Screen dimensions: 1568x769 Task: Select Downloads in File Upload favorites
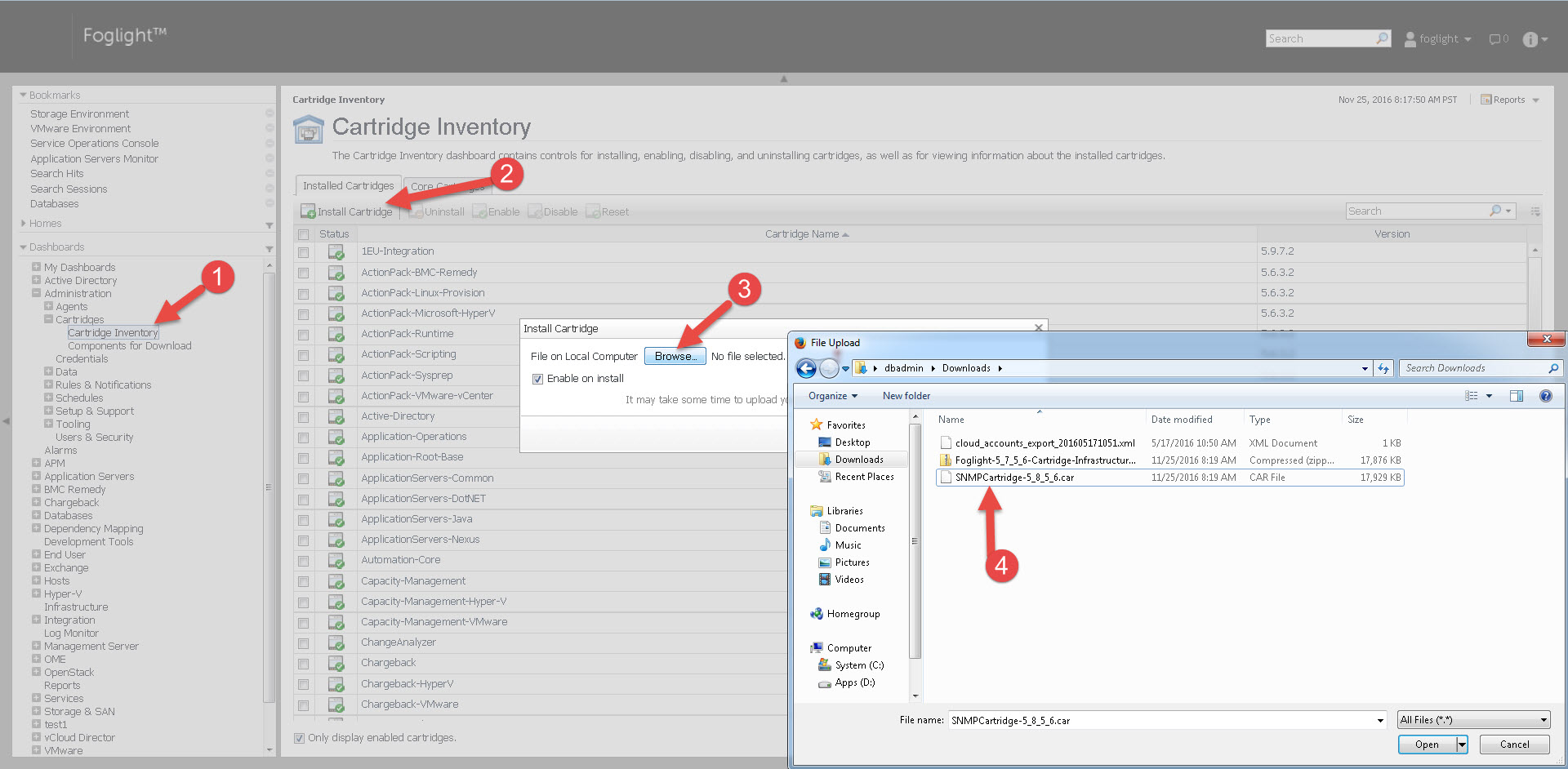point(859,460)
